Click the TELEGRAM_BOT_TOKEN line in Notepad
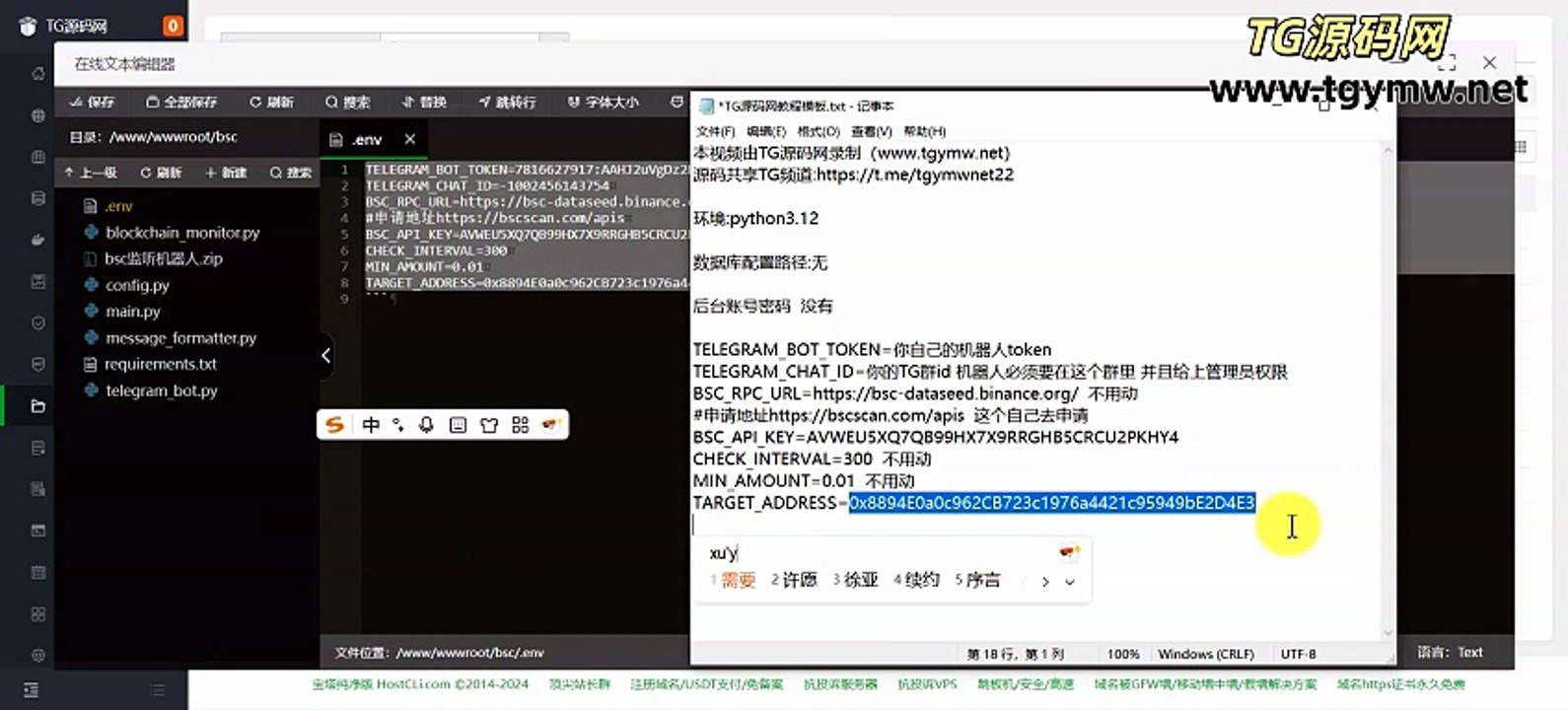1568x710 pixels. pyautogui.click(x=872, y=350)
